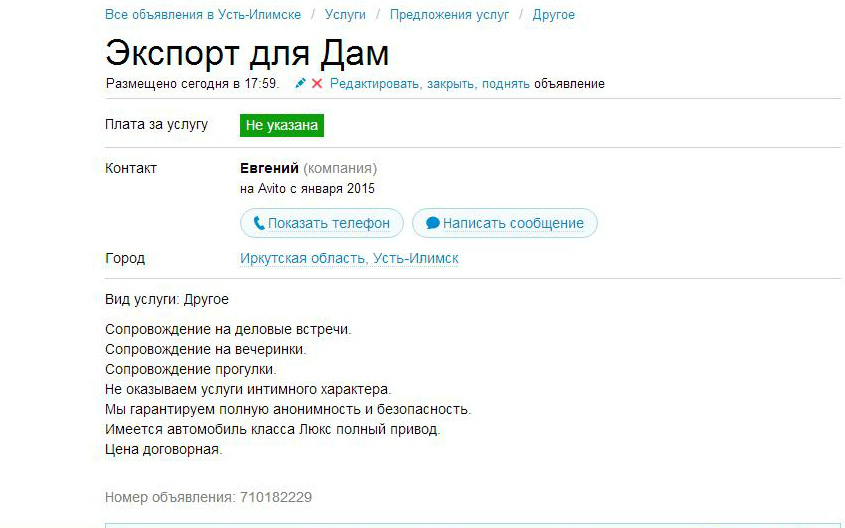The image size is (845, 528).
Task: Click 'закрыть' listing link
Action: point(452,84)
